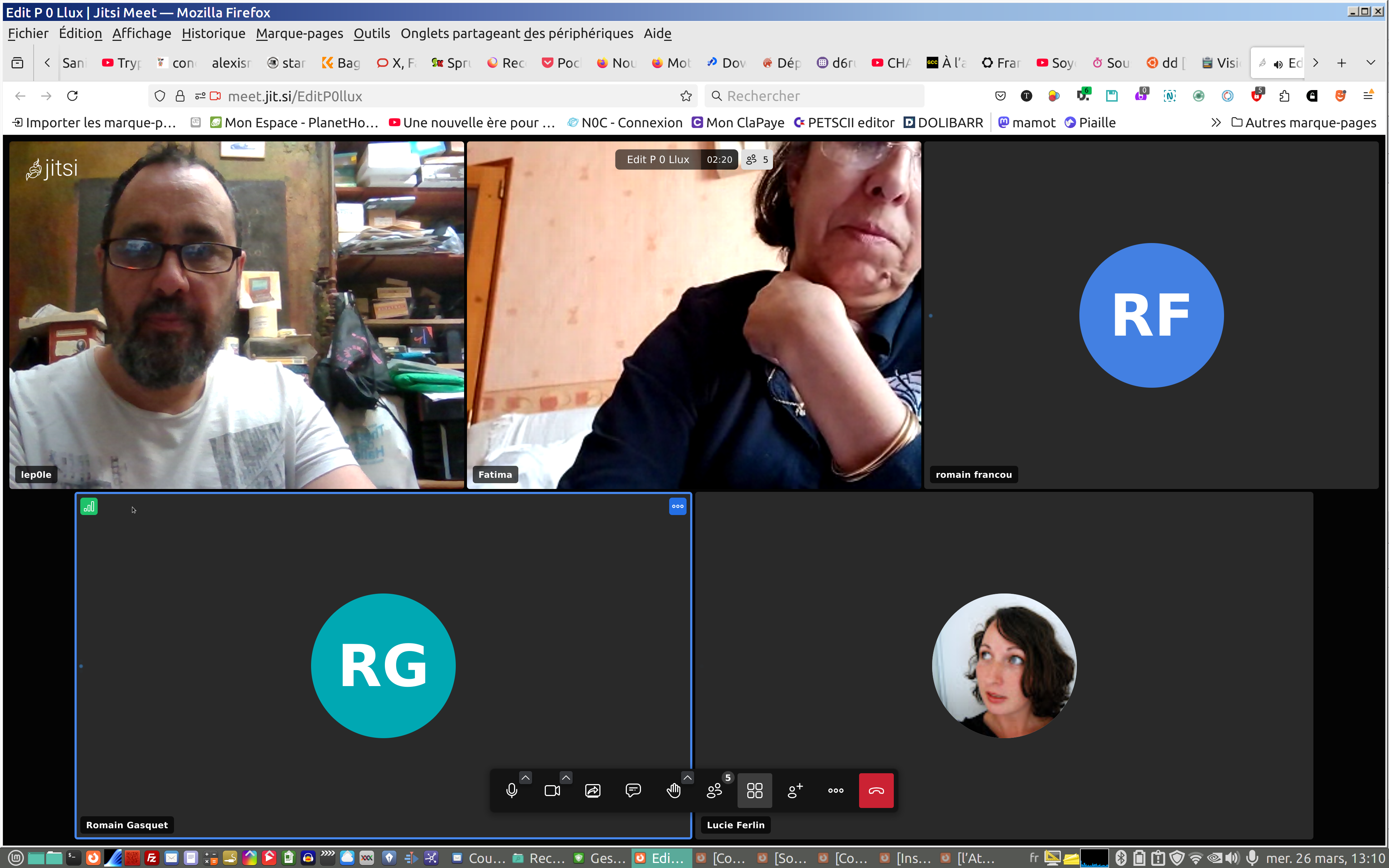
Task: Mute the microphone in Jitsi toolbar
Action: pyautogui.click(x=511, y=791)
